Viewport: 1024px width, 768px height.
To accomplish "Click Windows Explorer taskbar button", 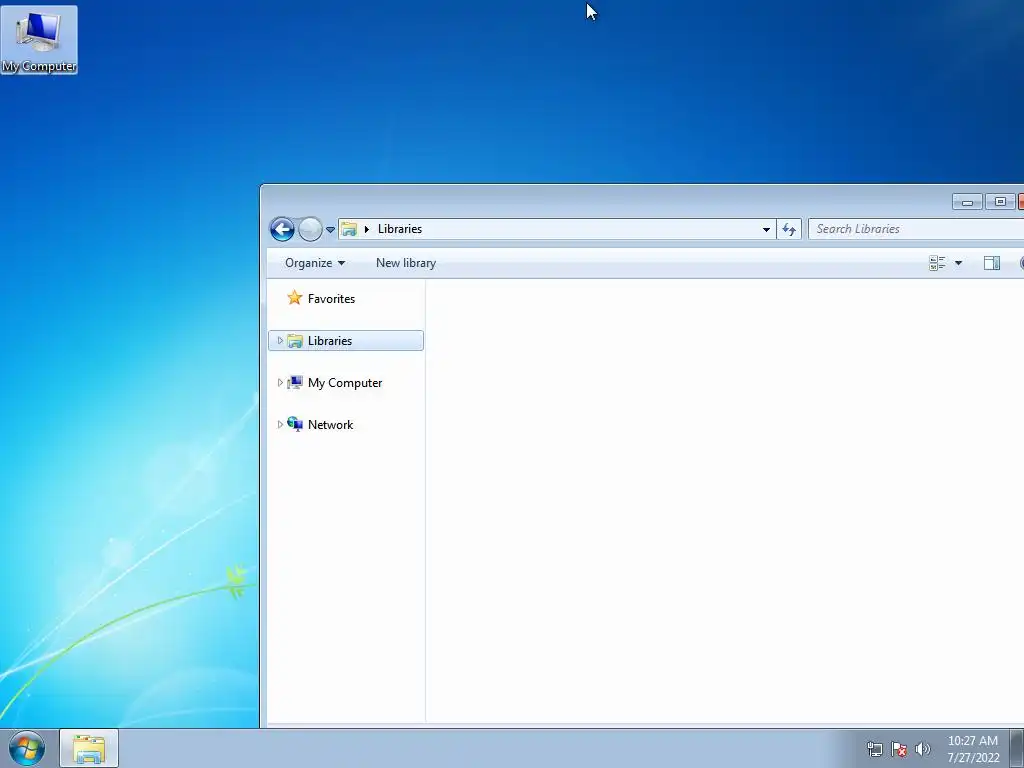I will tap(89, 748).
